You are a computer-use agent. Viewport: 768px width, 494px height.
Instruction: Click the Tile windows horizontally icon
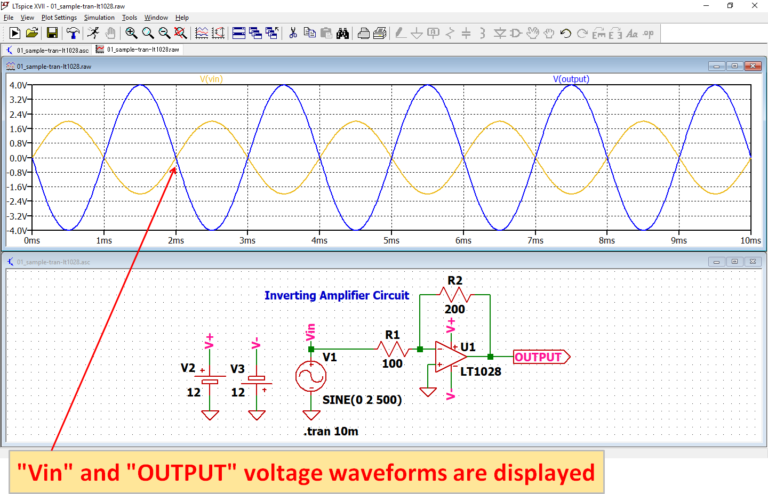239,33
